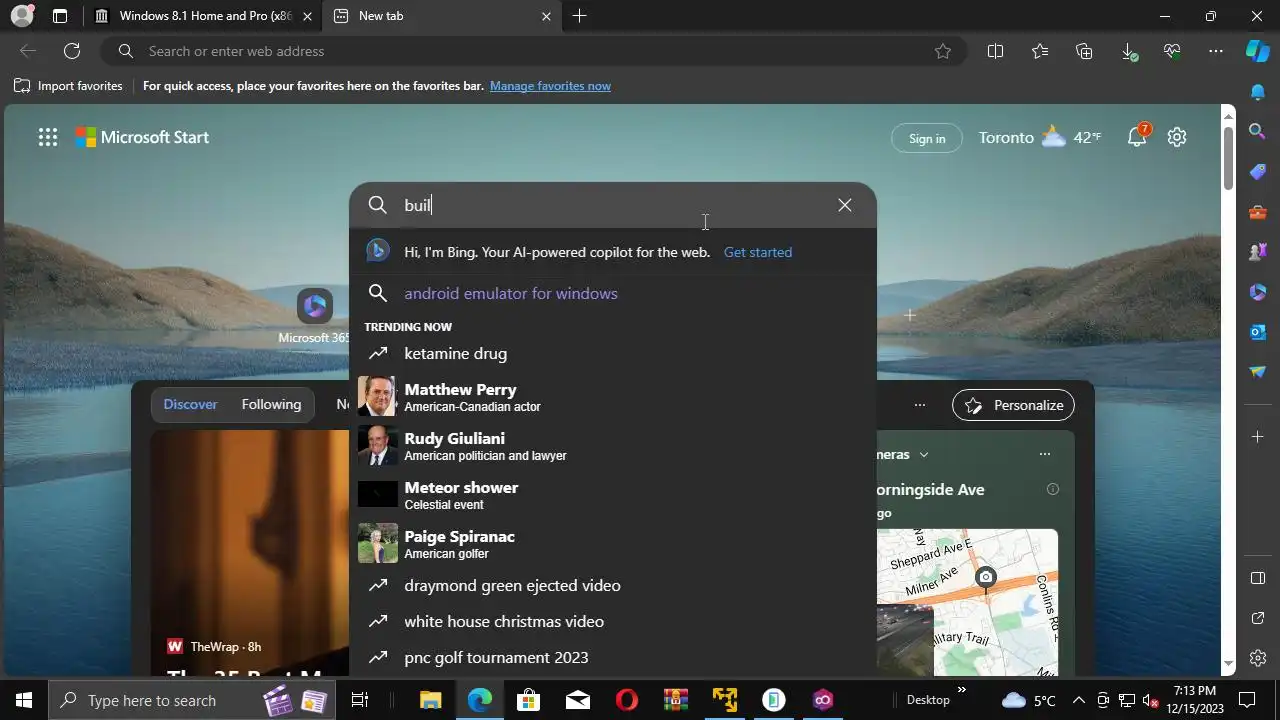Refresh the page with reload icon
Viewport: 1280px width, 720px height.
click(72, 51)
